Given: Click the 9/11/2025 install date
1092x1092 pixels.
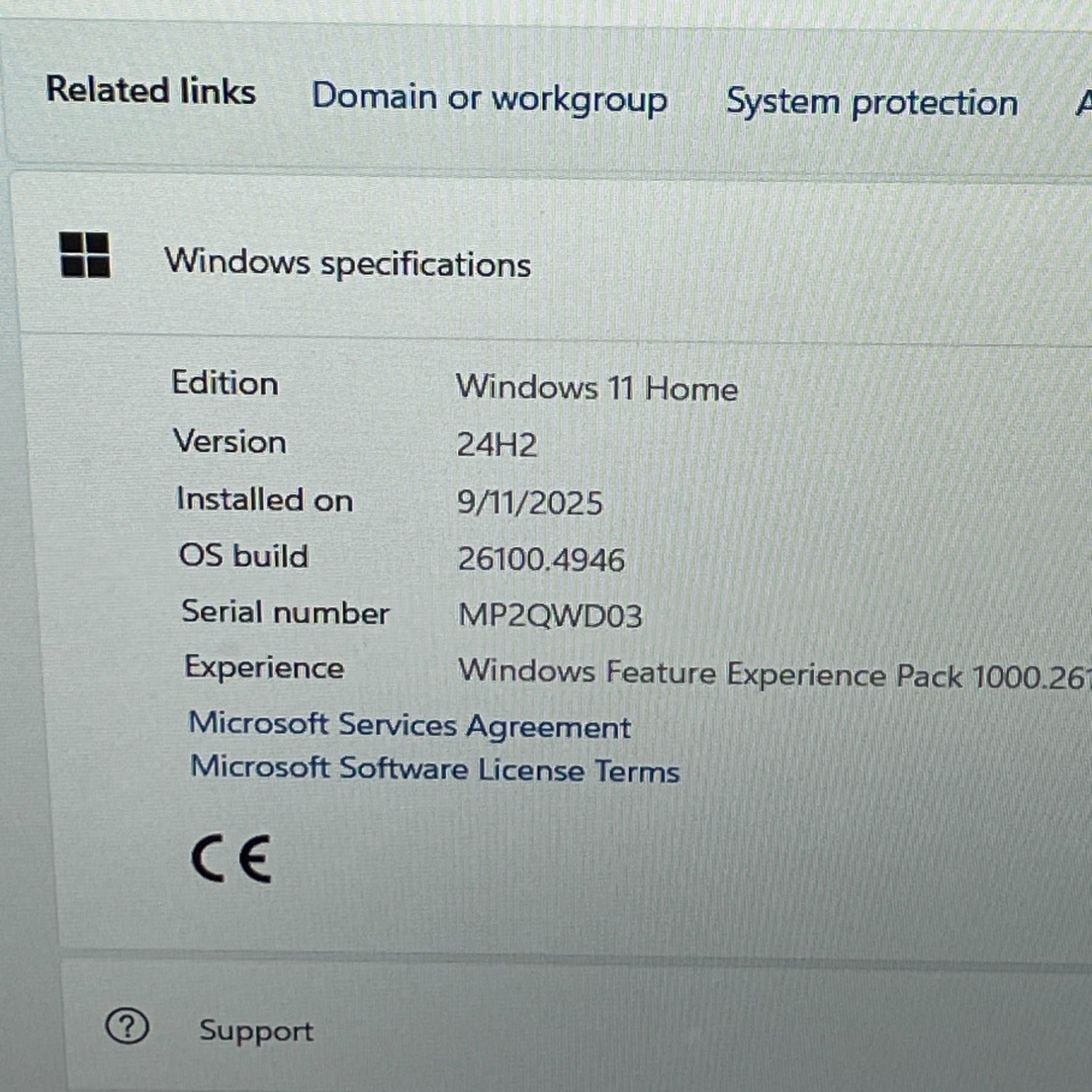Looking at the screenshot, I should [x=529, y=503].
